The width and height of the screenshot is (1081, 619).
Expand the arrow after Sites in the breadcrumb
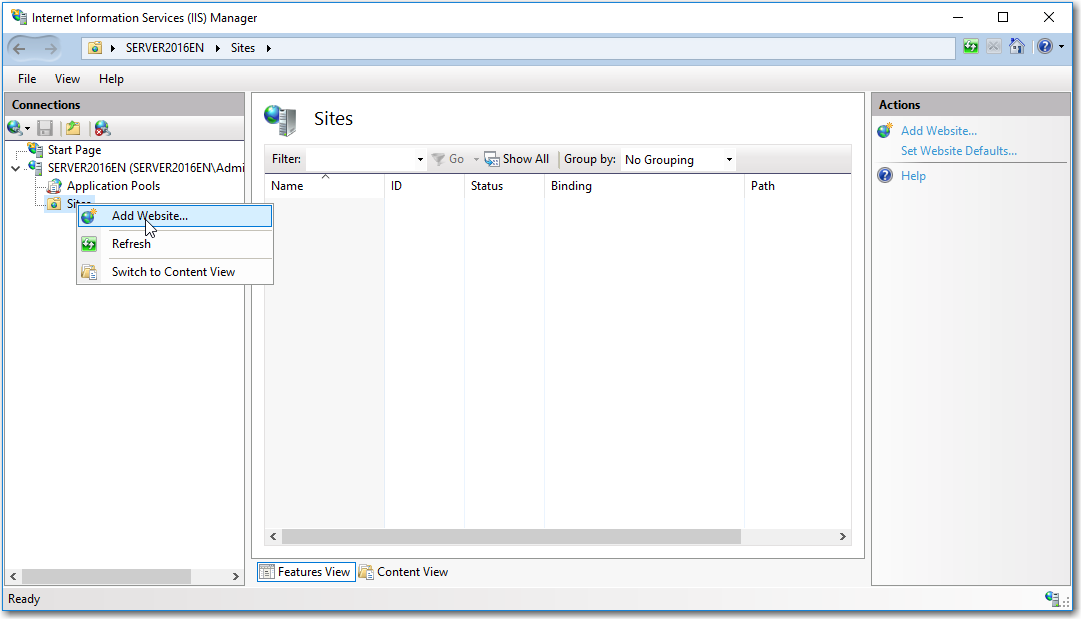tap(269, 48)
